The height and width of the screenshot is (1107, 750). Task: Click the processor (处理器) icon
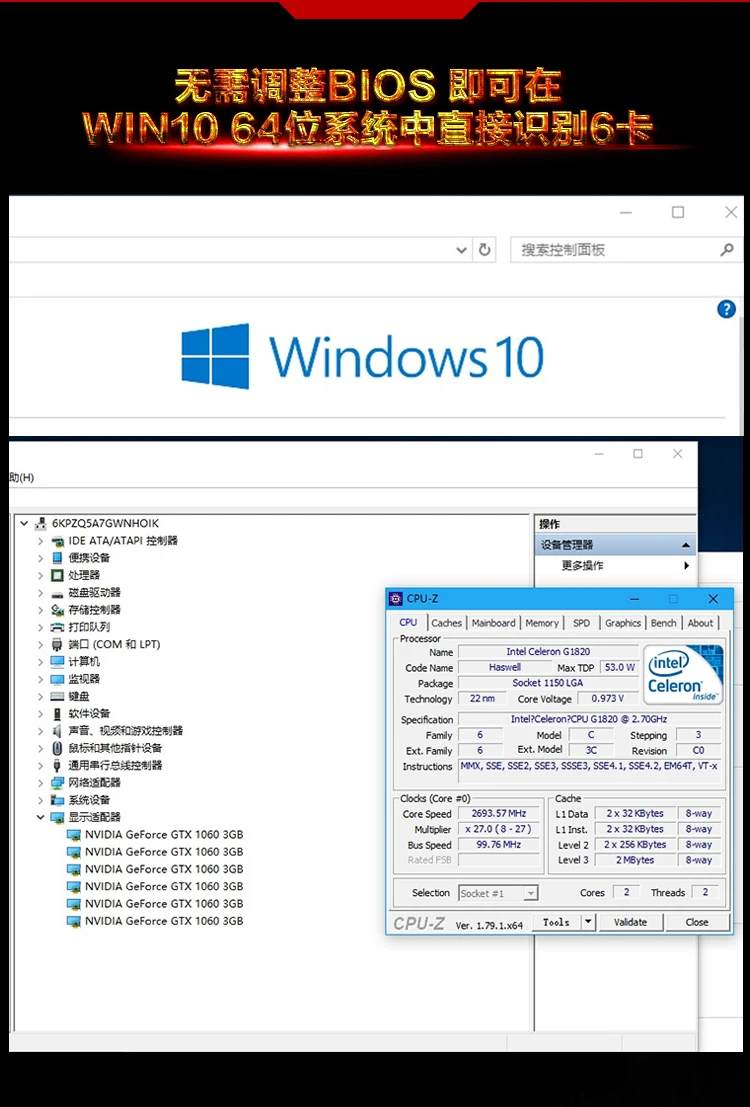click(x=57, y=575)
